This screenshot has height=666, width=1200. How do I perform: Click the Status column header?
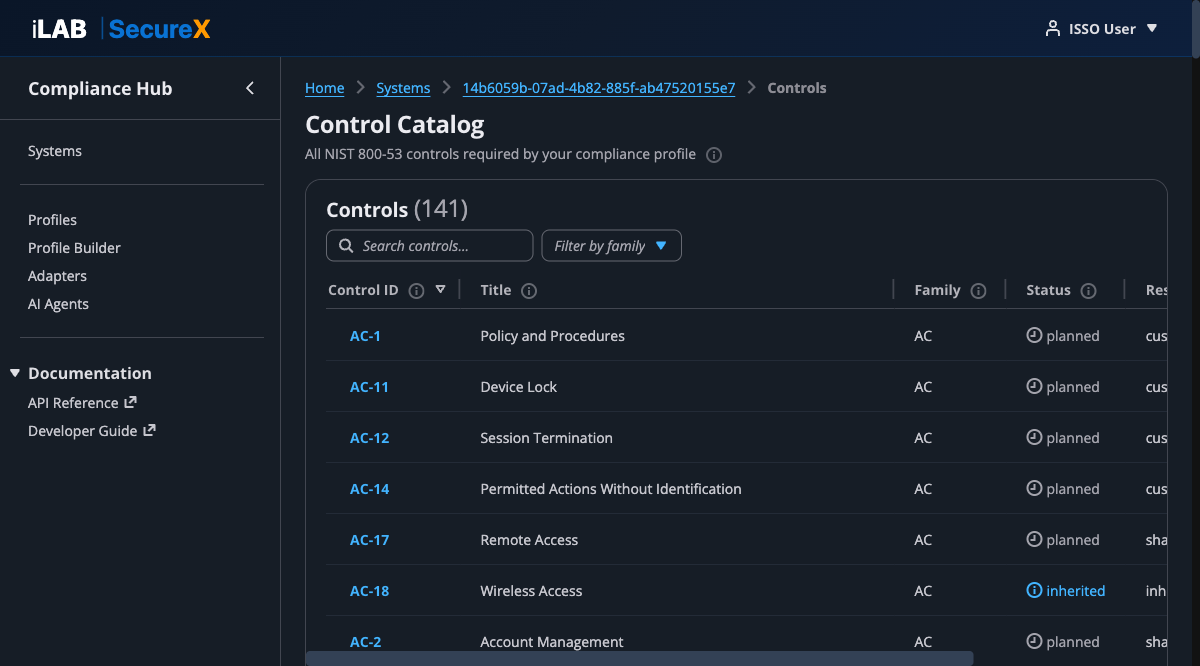click(x=1048, y=290)
